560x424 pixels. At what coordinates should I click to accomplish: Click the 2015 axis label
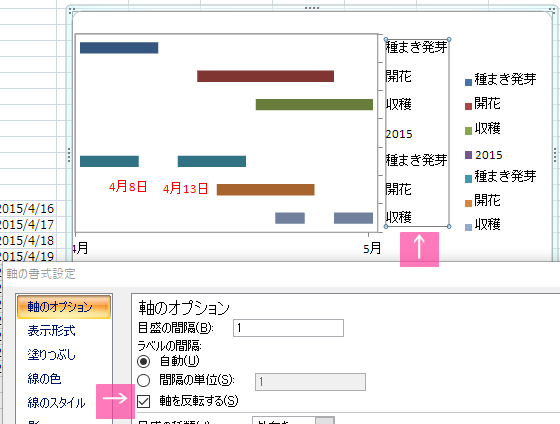click(399, 134)
